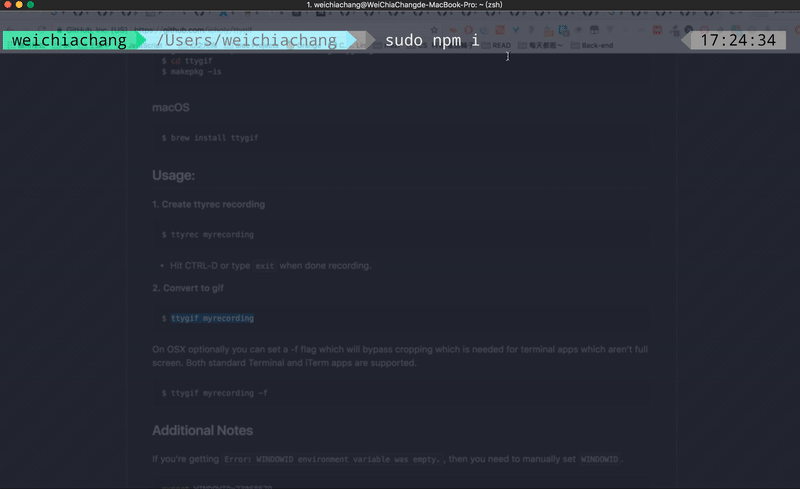Screen dimensions: 800x489
Task: Click the /Users/weichiachang path segment
Action: [x=246, y=40]
